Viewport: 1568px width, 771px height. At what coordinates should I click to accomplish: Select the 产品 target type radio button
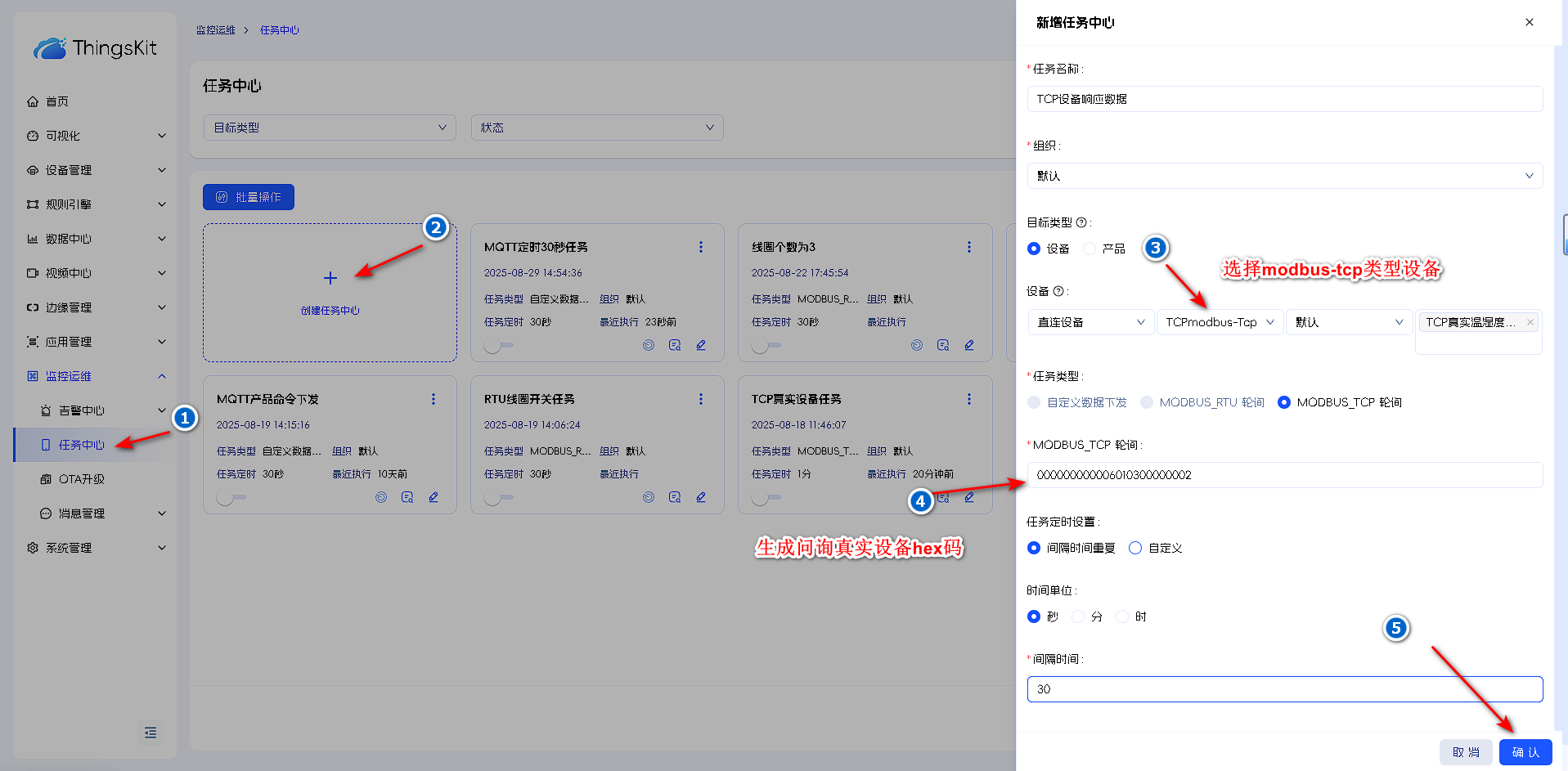pos(1090,249)
